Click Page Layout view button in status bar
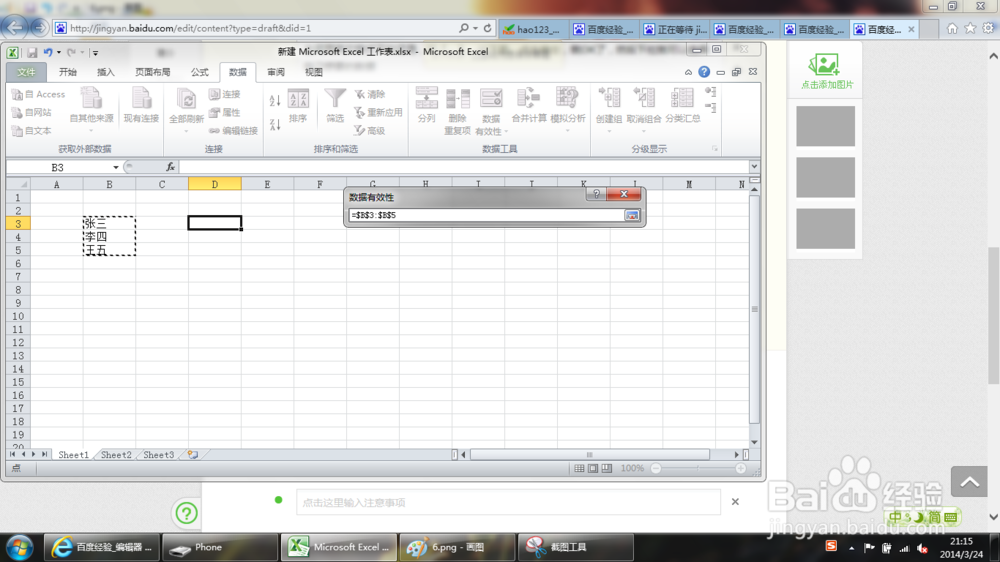Image resolution: width=1000 pixels, height=562 pixels. point(593,468)
